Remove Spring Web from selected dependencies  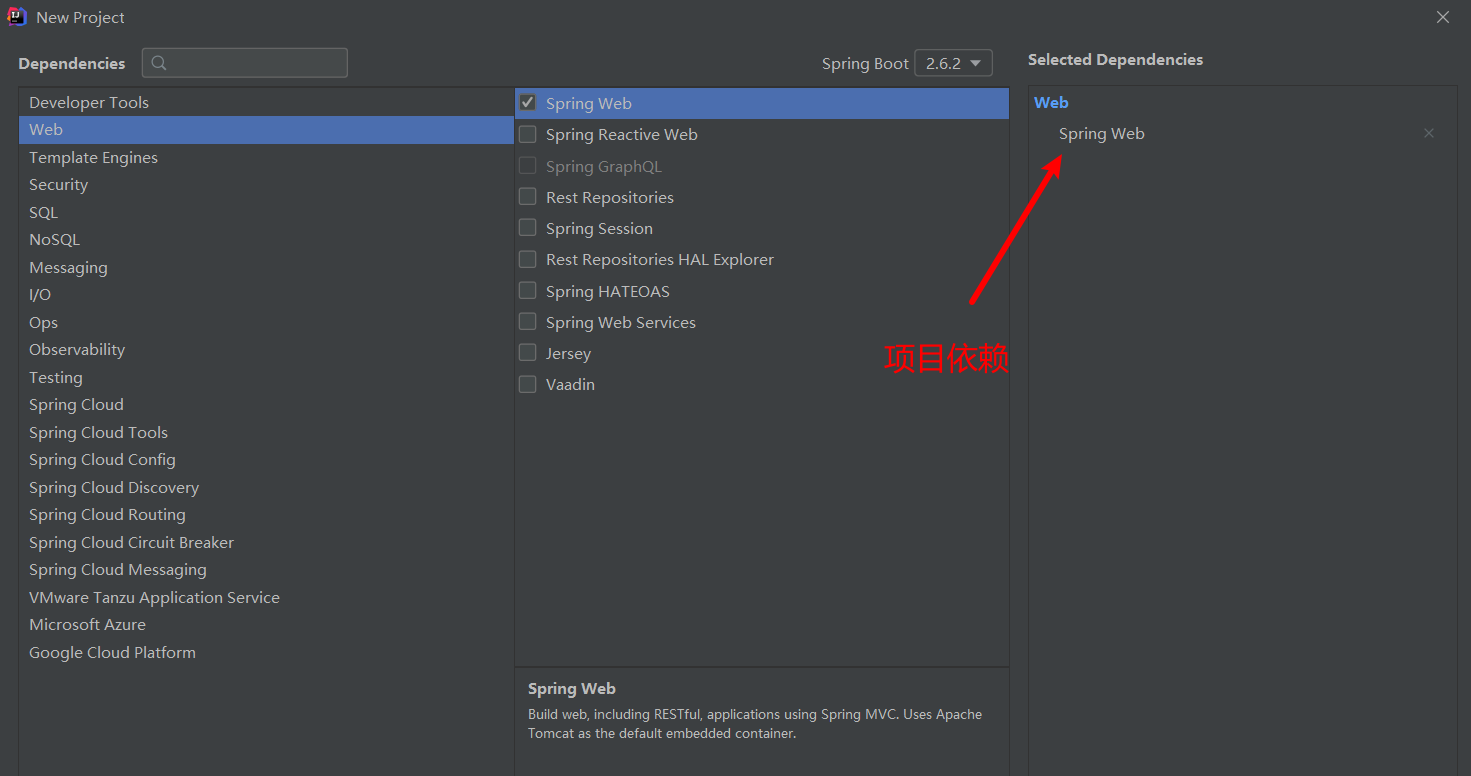1429,133
